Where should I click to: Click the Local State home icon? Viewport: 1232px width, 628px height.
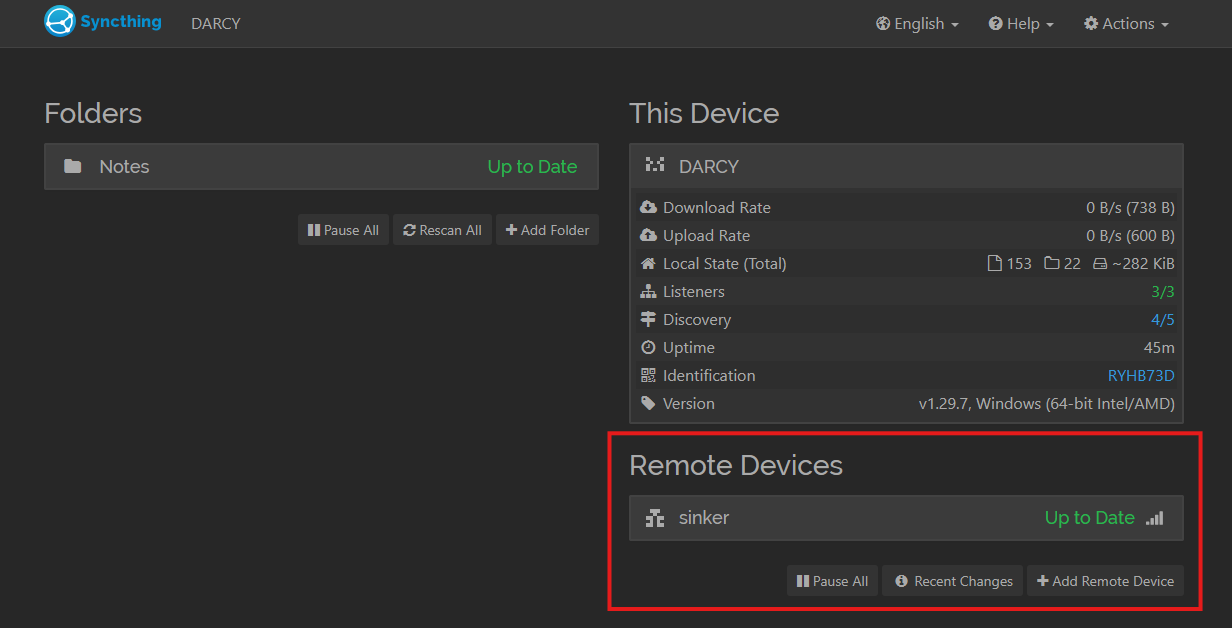click(x=648, y=263)
